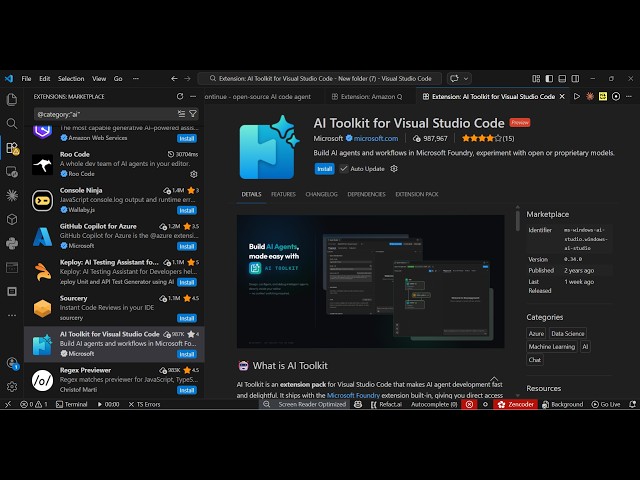Select the EXTENSION PACK tab
Image resolution: width=640 pixels, height=480 pixels.
(x=417, y=194)
